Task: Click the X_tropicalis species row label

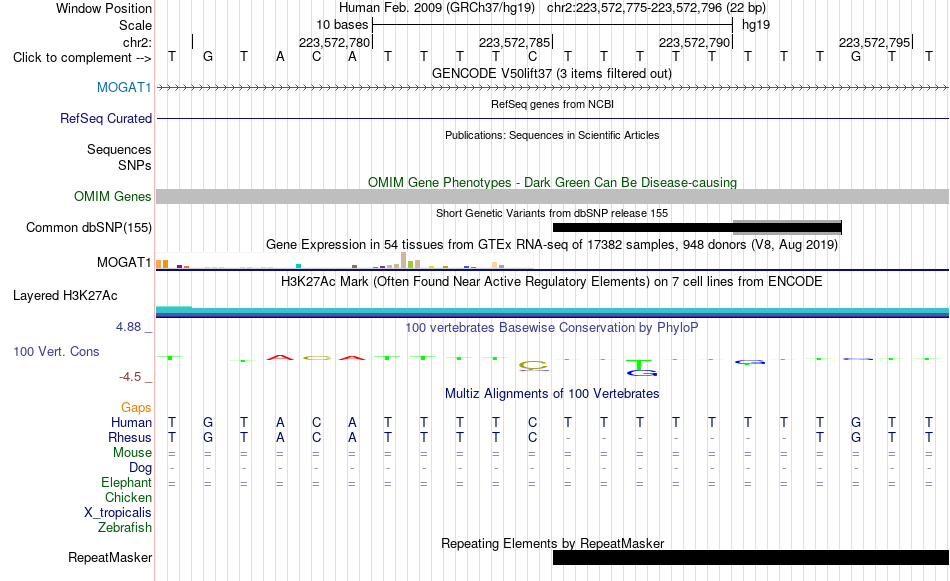Action: 118,513
